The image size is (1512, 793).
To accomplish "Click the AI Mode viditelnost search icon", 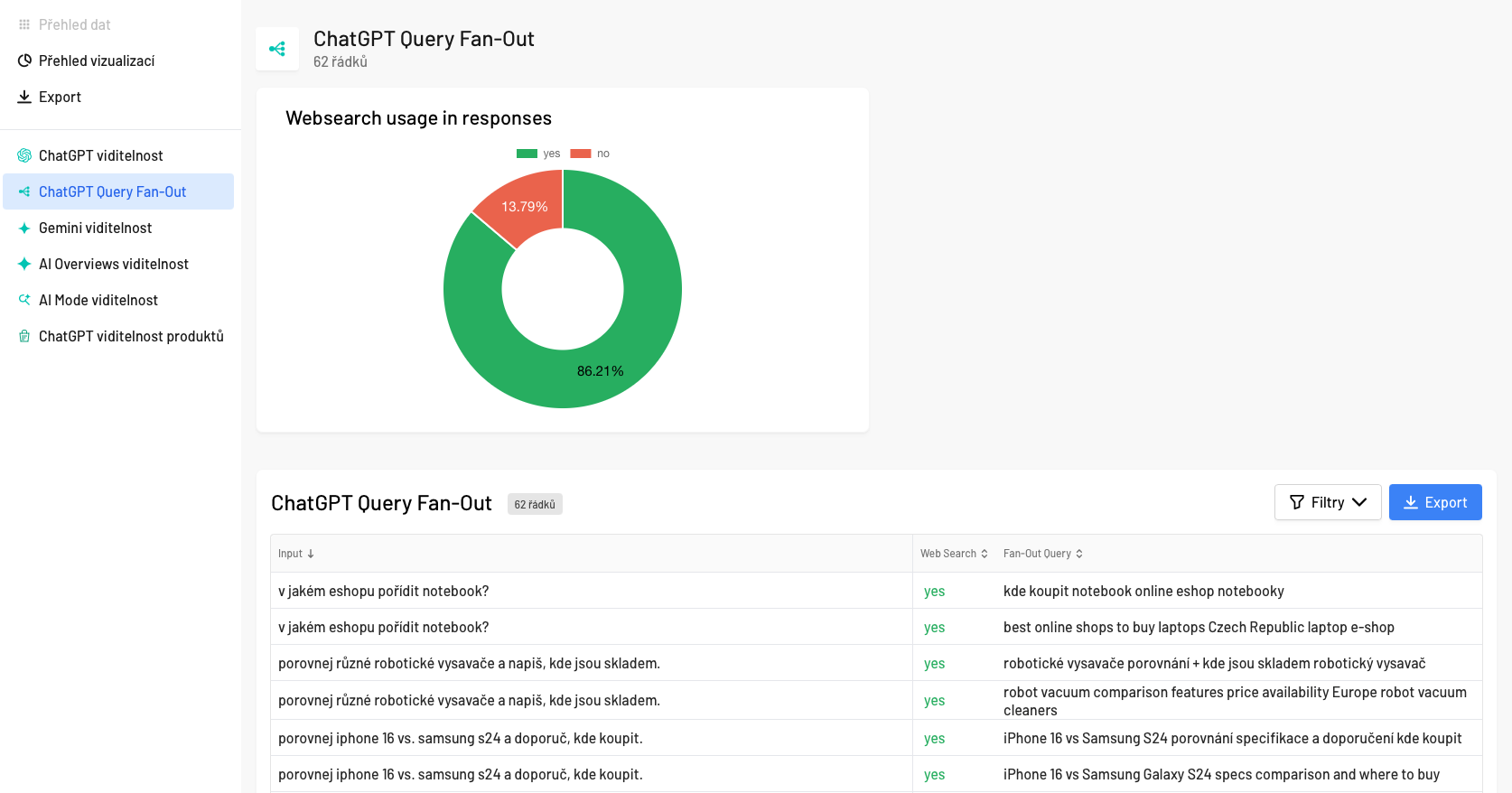I will point(24,300).
